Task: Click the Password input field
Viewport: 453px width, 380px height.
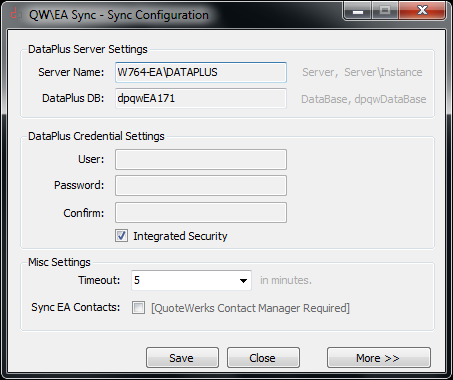Action: pos(201,185)
